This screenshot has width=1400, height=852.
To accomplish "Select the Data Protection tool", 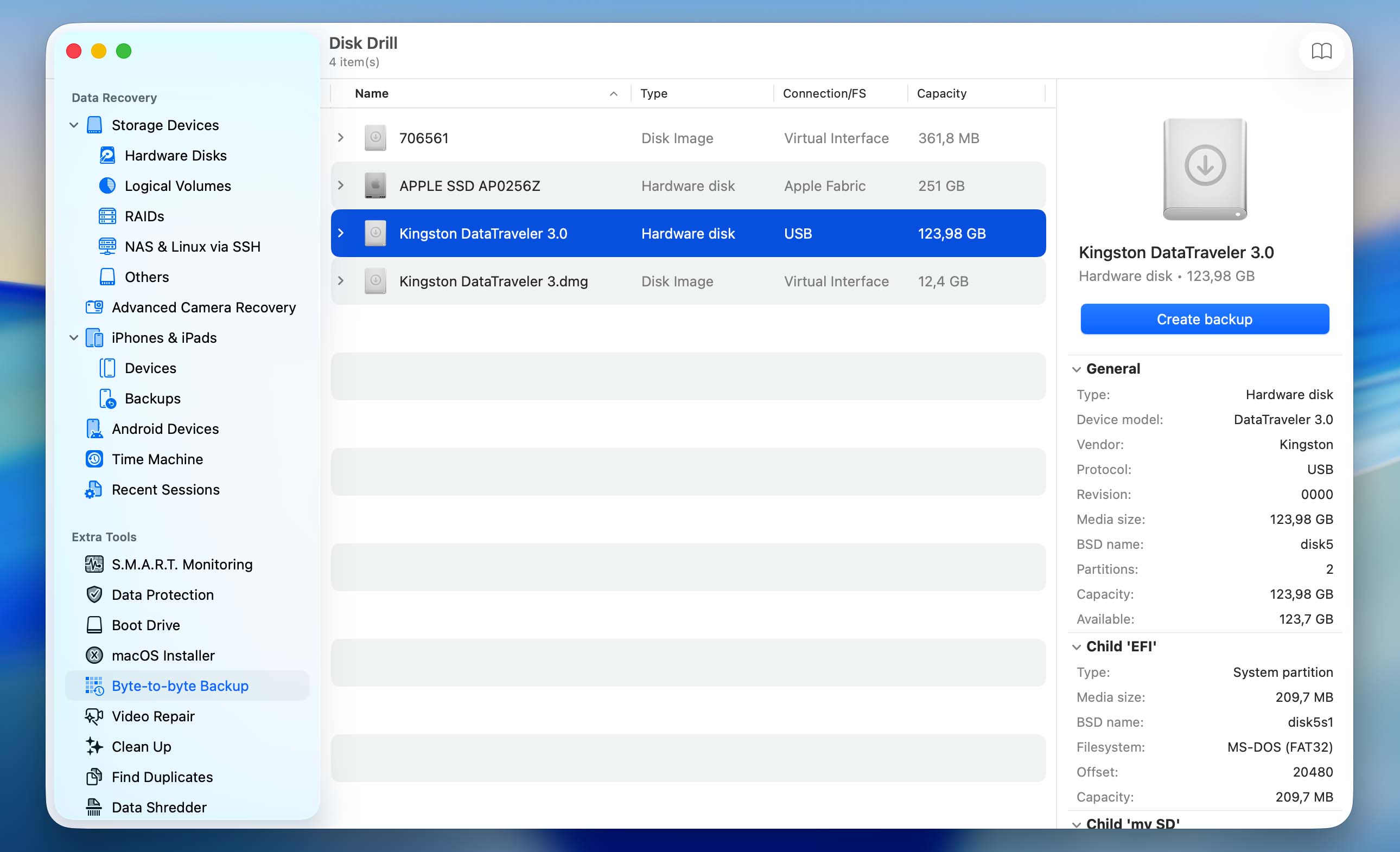I will click(x=163, y=595).
